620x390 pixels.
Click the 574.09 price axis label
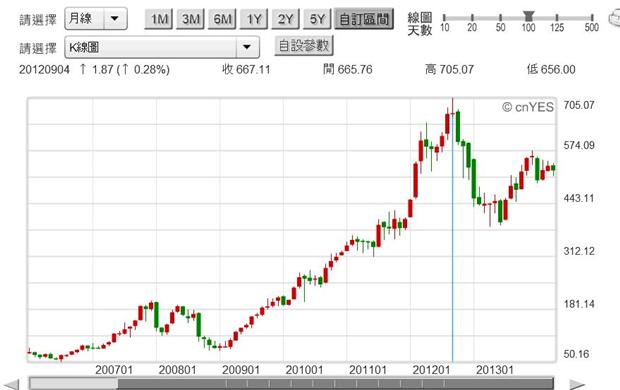pyautogui.click(x=579, y=146)
